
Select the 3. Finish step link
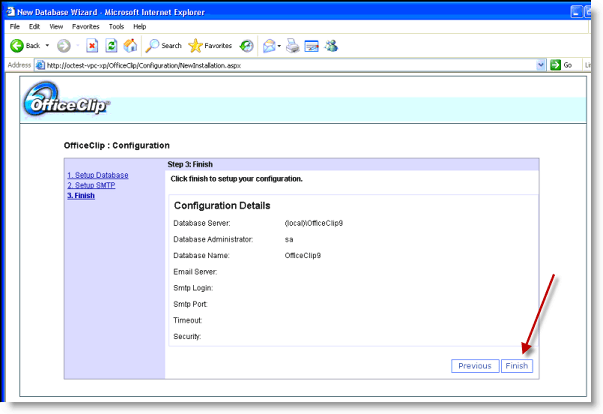pyautogui.click(x=81, y=196)
